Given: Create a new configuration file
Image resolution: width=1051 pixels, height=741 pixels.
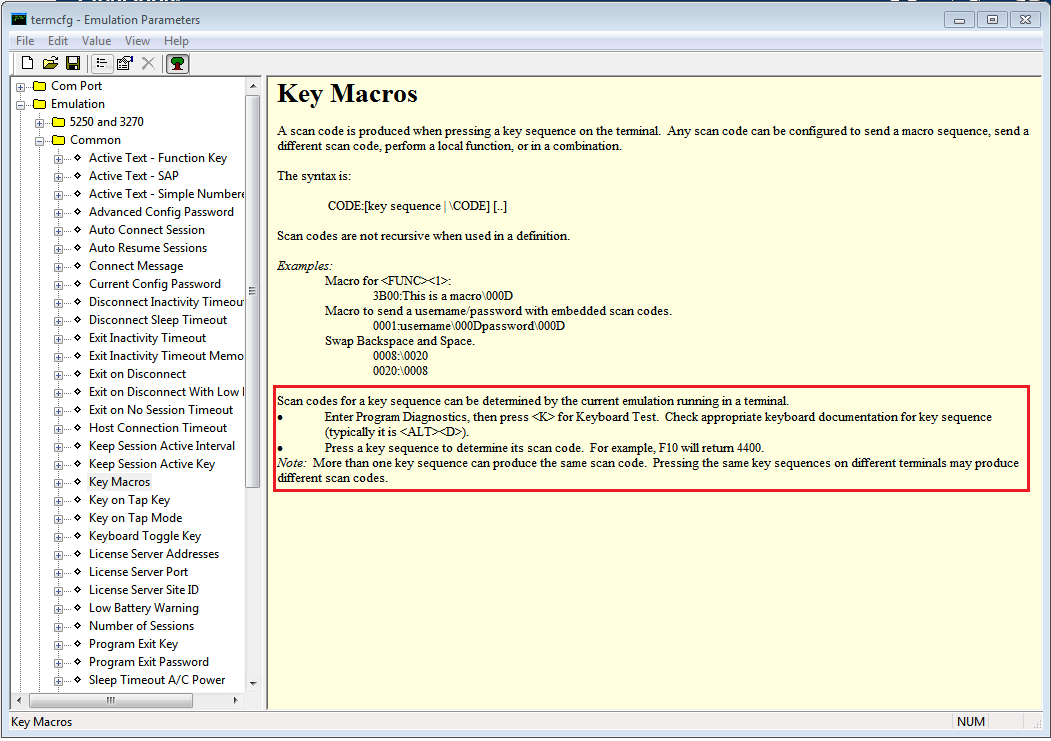Looking at the screenshot, I should (x=27, y=62).
